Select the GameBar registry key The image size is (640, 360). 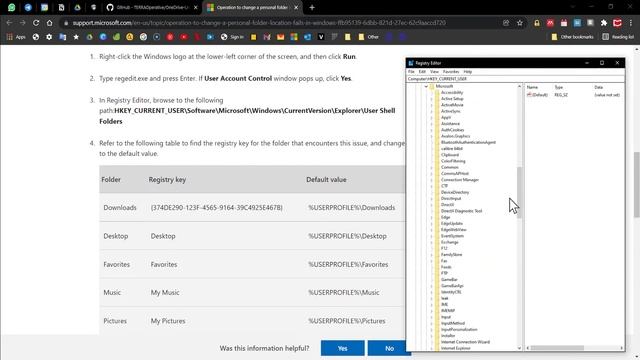449,280
